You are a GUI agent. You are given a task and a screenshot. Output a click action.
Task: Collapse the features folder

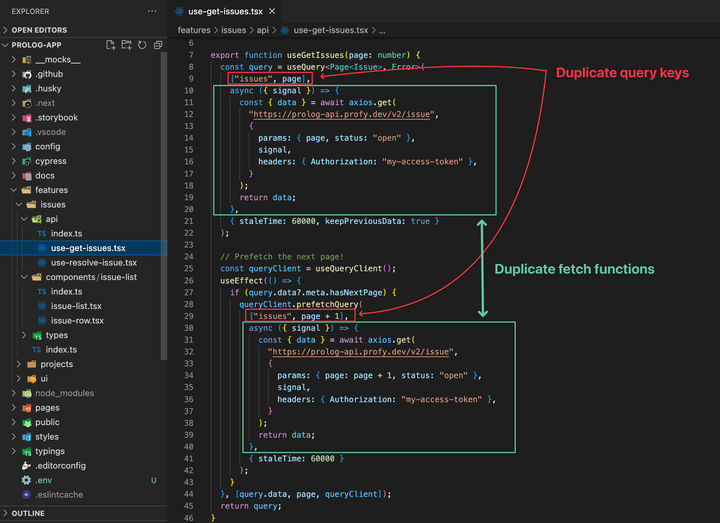pos(51,190)
